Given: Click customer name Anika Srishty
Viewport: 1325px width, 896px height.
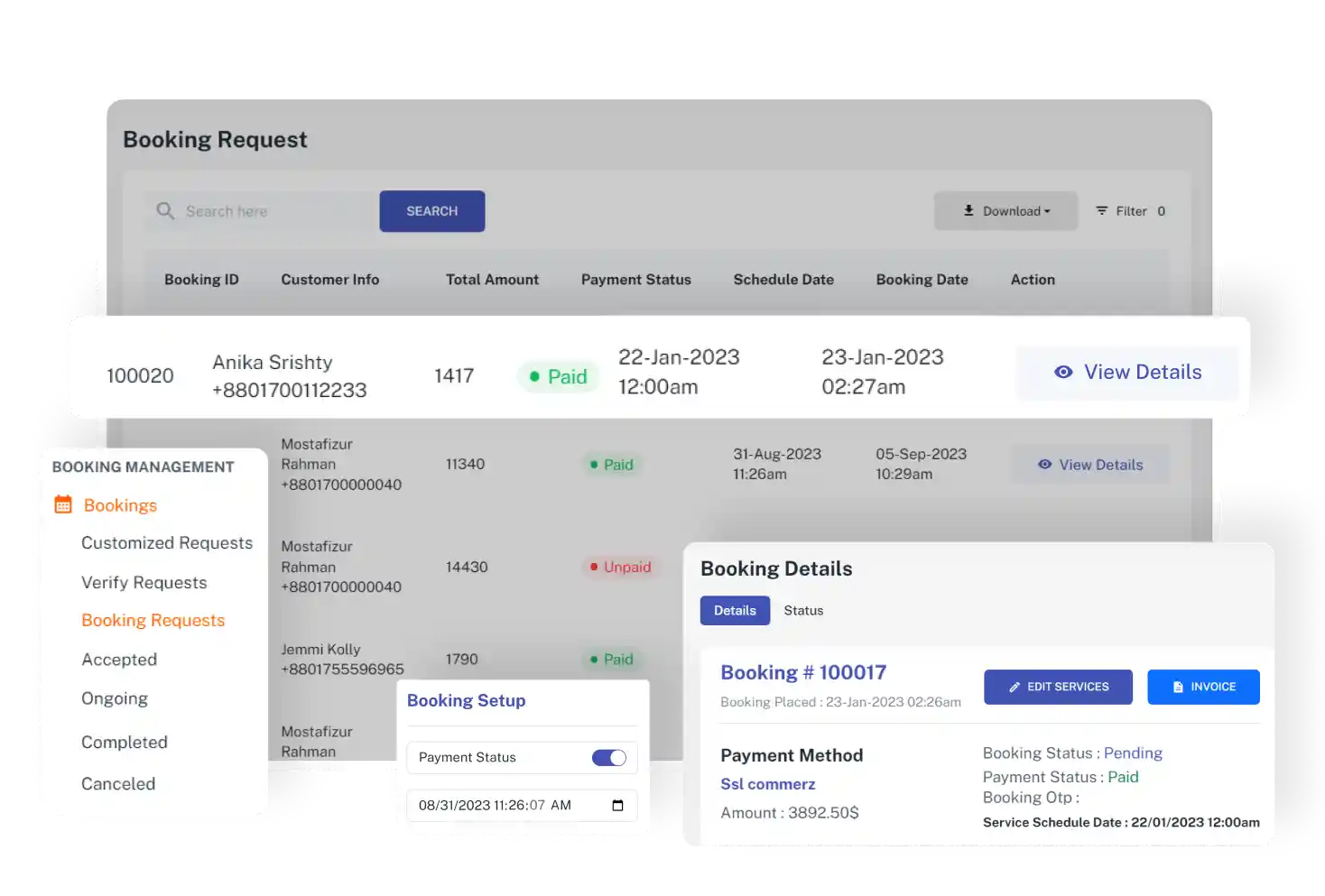Looking at the screenshot, I should click(273, 363).
